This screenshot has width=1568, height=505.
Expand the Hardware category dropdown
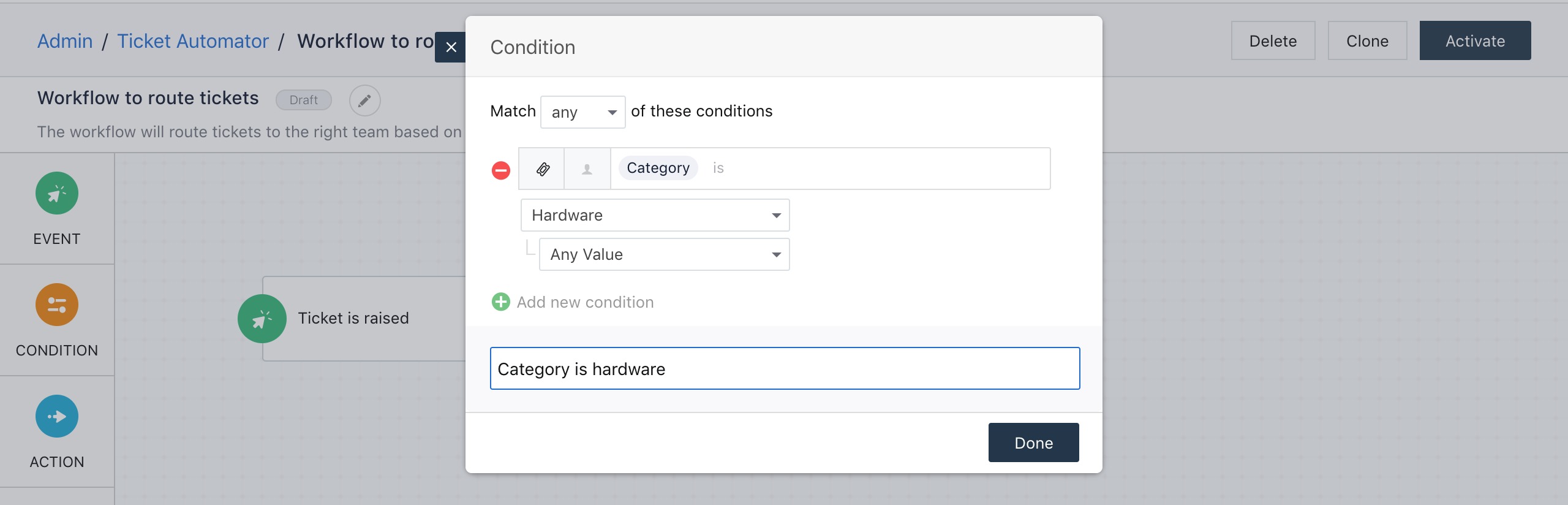[655, 215]
